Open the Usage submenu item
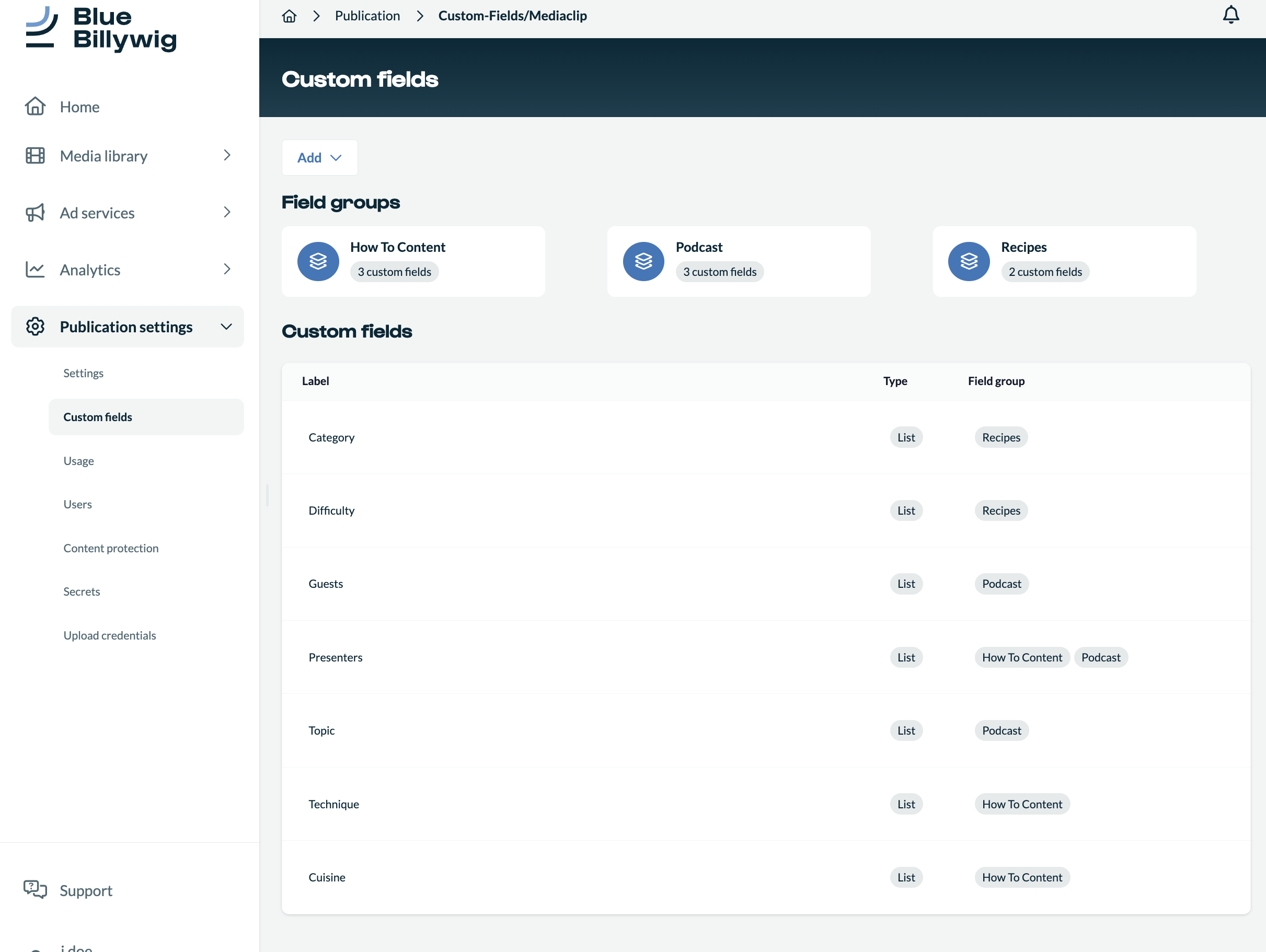The width and height of the screenshot is (1266, 952). click(78, 460)
